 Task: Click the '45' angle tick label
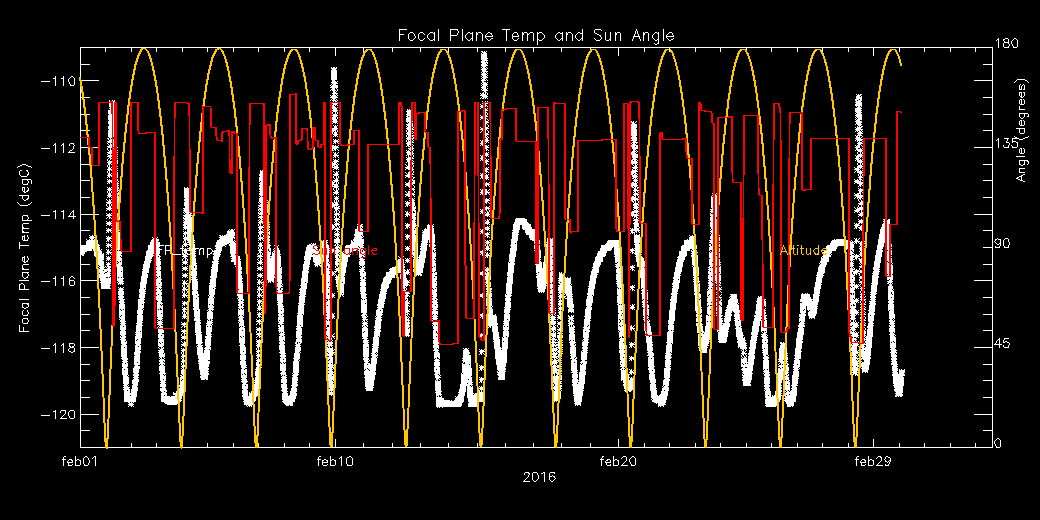1002,344
